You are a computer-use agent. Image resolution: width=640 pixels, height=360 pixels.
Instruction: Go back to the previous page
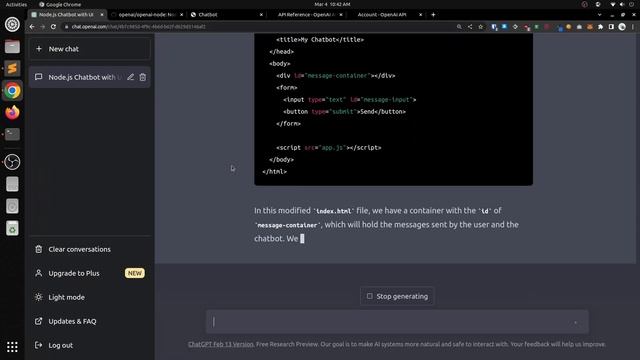pyautogui.click(x=32, y=27)
